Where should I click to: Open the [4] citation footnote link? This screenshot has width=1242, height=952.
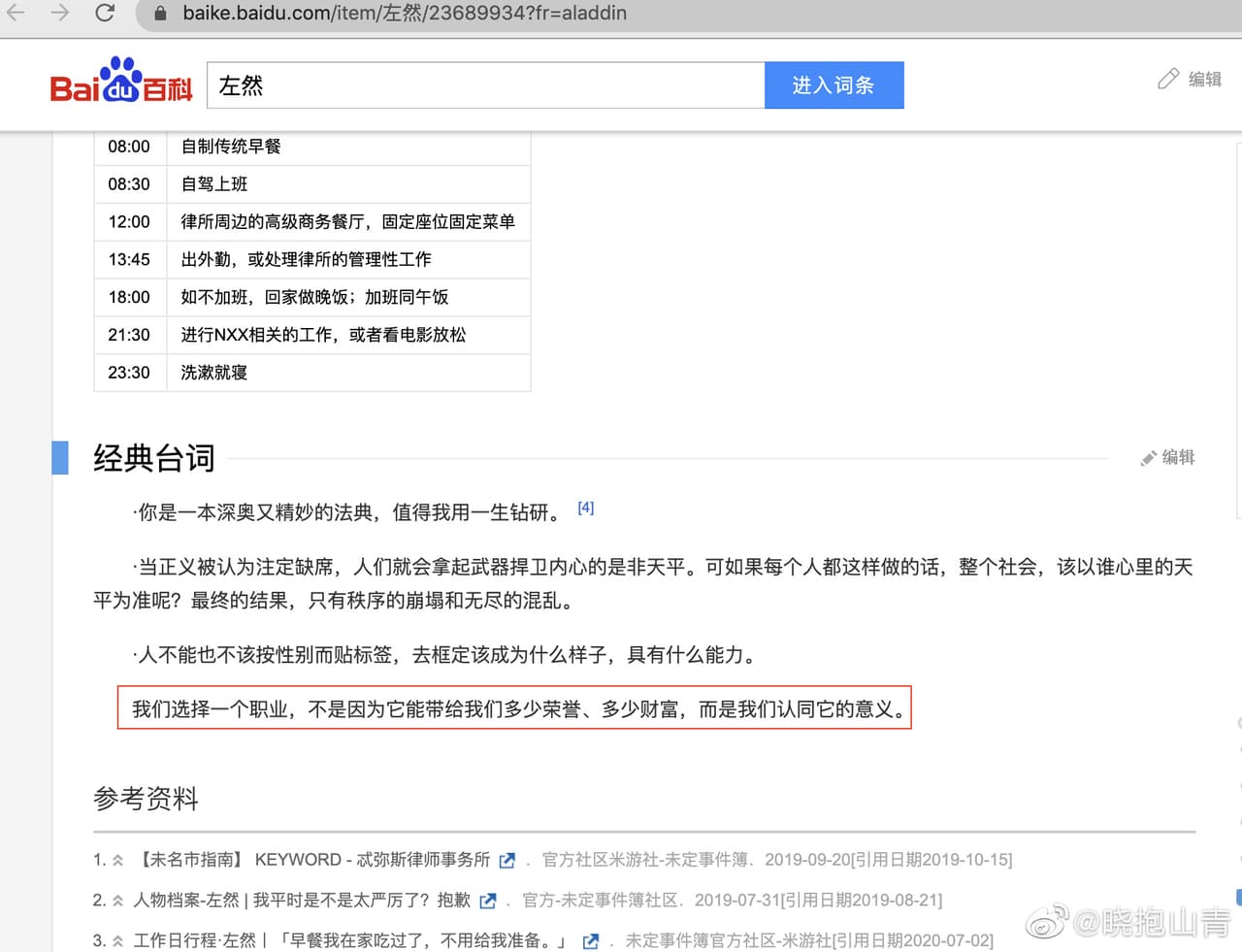point(585,508)
